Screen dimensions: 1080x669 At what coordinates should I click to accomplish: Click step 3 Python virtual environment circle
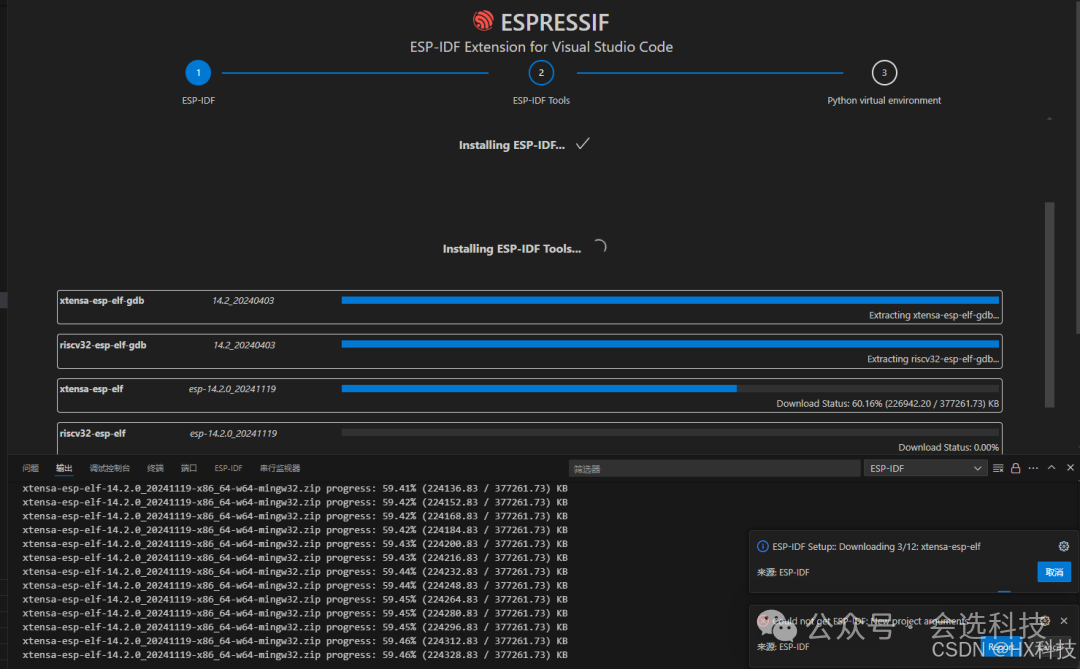tap(884, 73)
